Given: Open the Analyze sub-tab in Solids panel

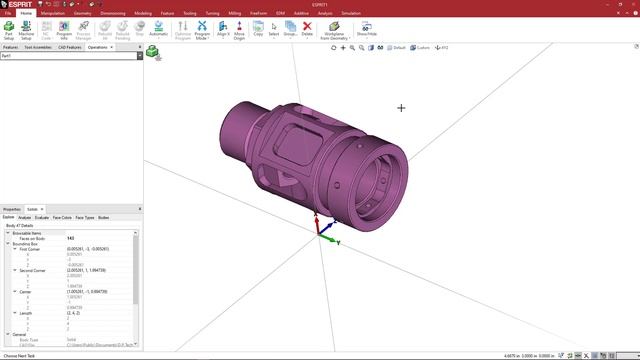Looking at the screenshot, I should [x=24, y=218].
